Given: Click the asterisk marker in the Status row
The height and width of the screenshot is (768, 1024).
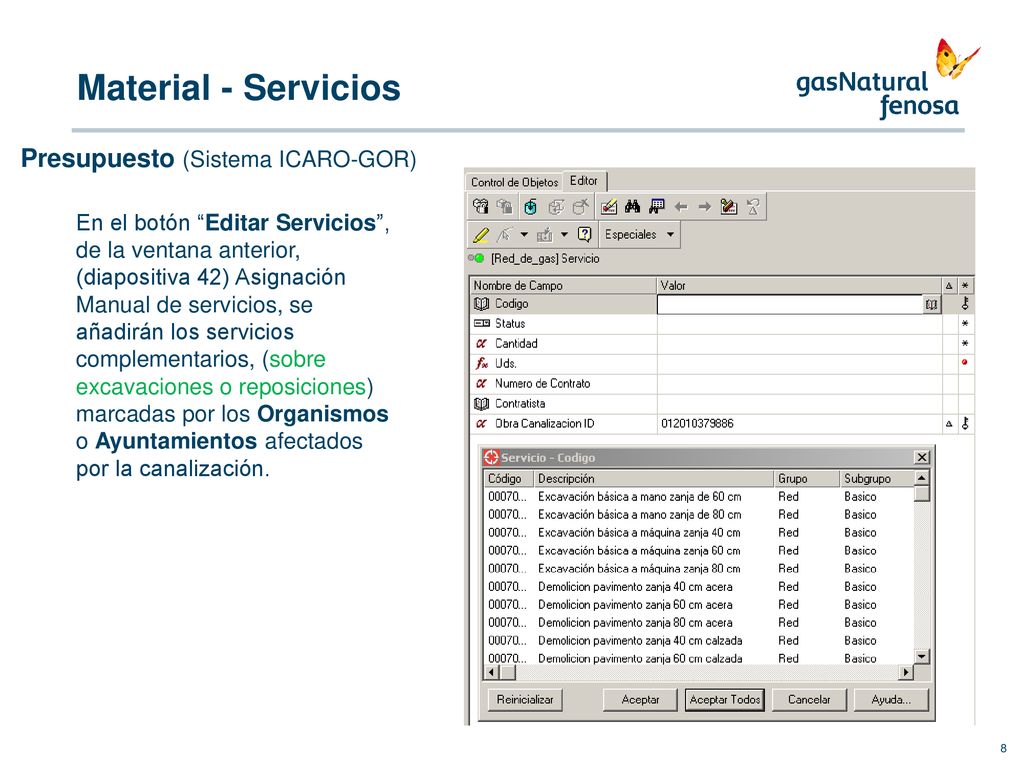Looking at the screenshot, I should tap(965, 323).
